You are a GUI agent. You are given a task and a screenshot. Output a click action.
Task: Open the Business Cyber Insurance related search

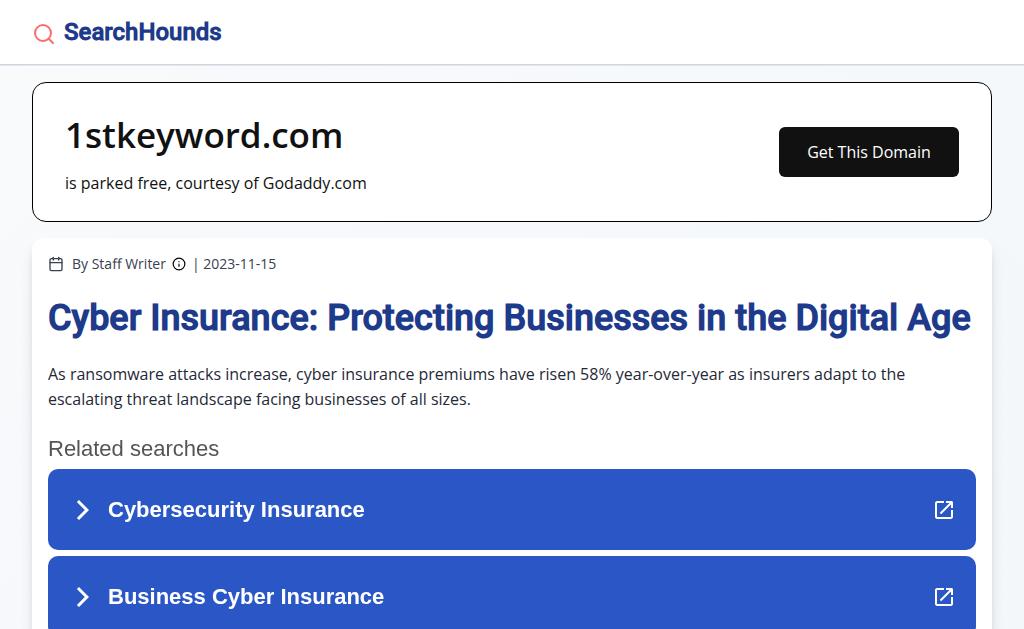pyautogui.click(x=246, y=597)
